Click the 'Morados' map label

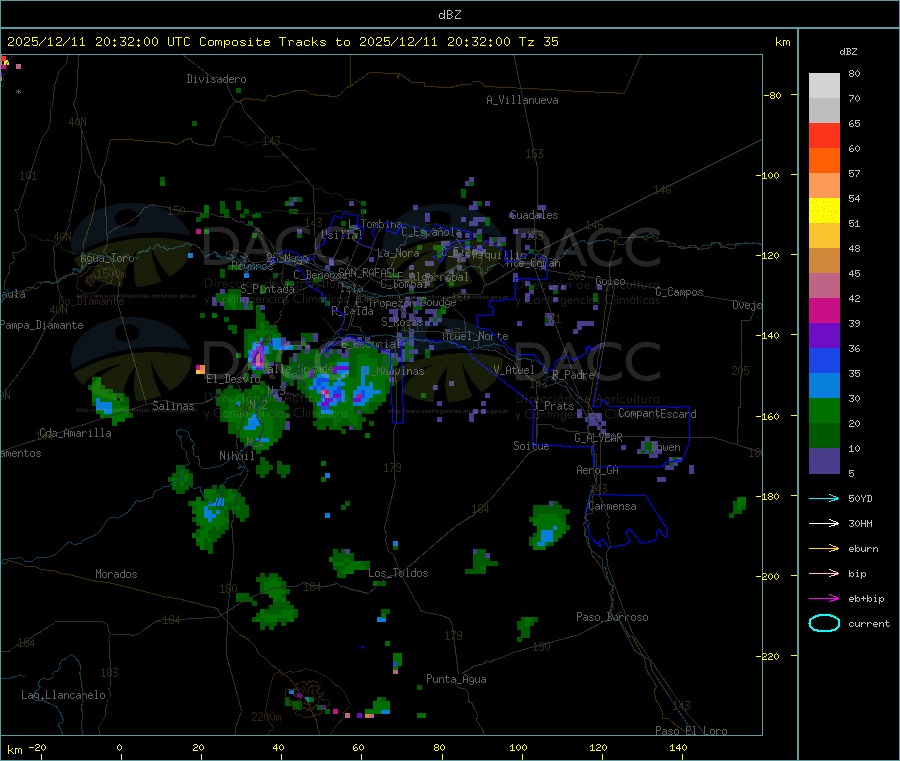[x=116, y=574]
